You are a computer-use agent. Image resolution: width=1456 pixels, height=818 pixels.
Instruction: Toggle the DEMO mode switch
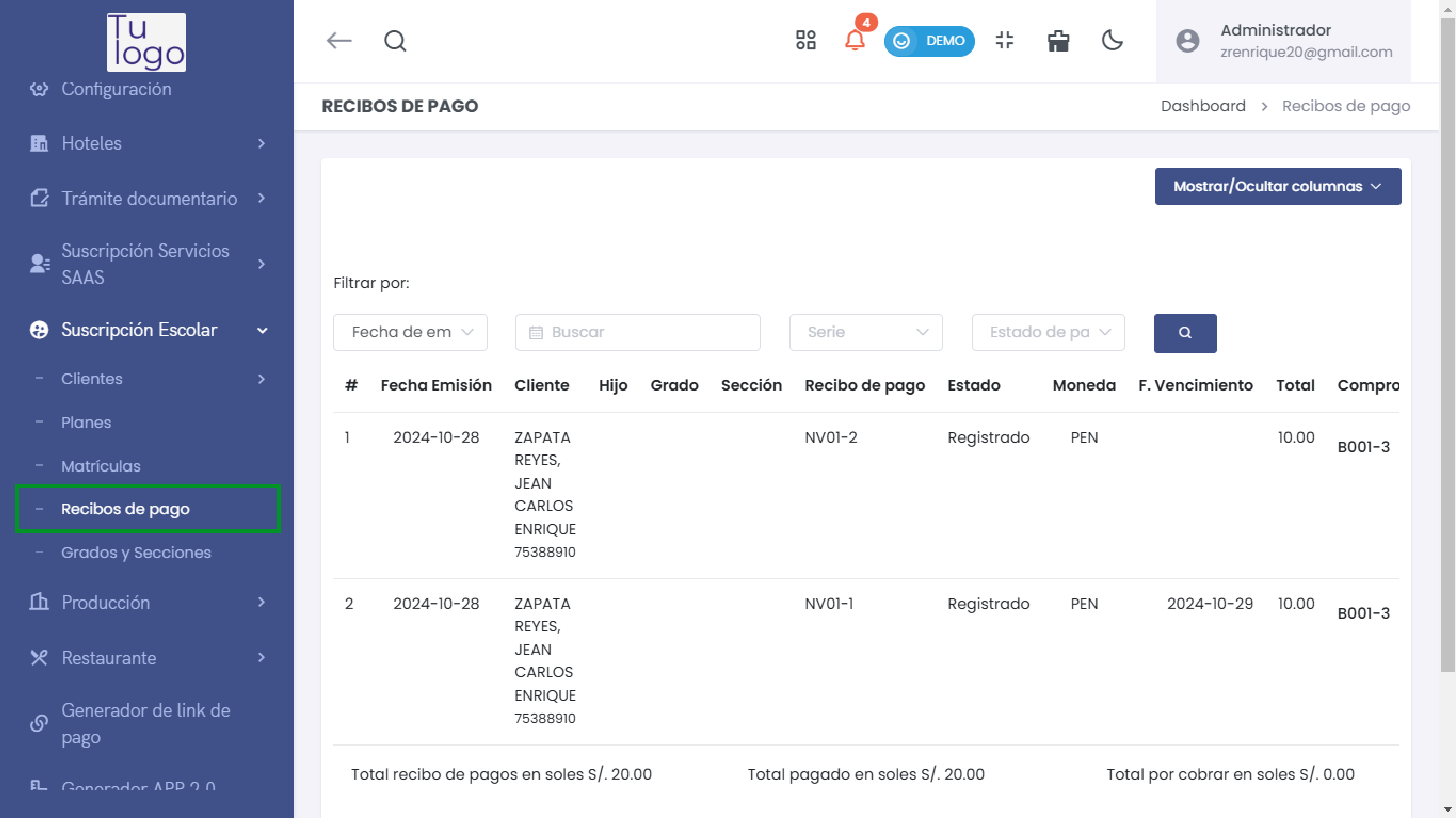pos(928,41)
